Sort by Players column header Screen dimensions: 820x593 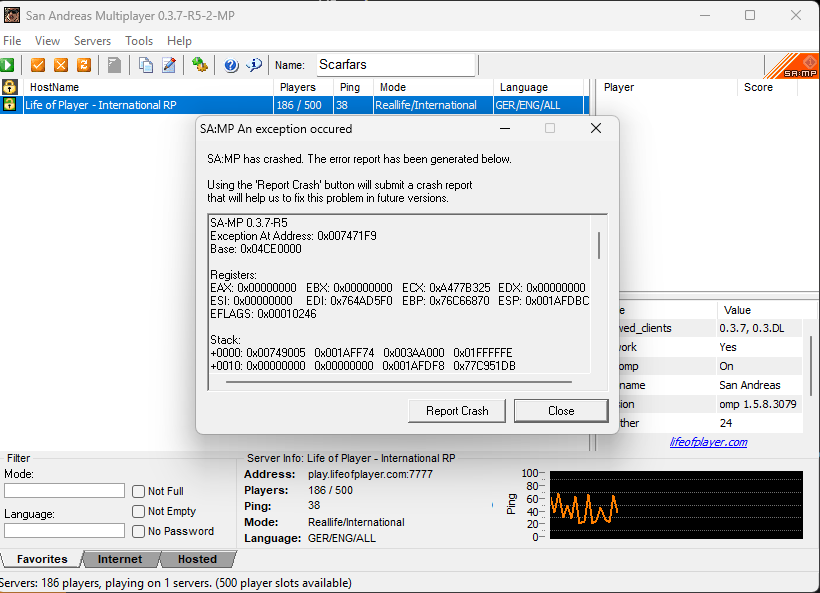304,87
